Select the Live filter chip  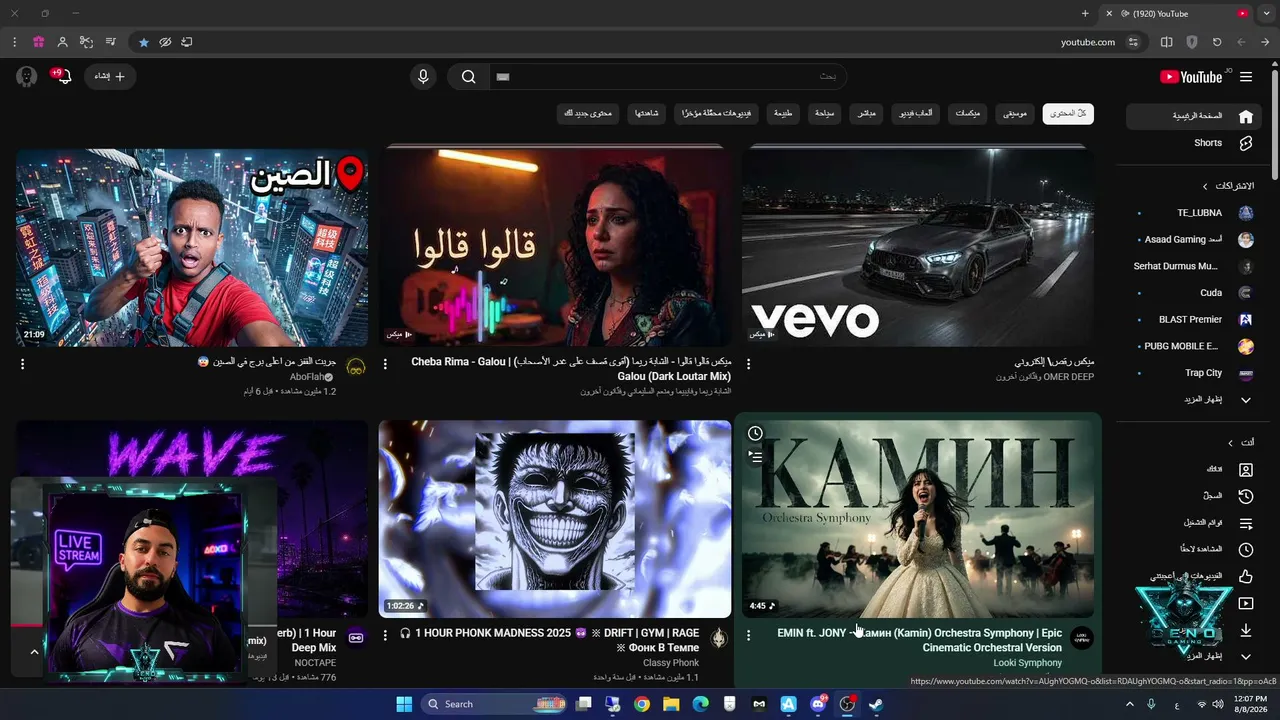(866, 114)
